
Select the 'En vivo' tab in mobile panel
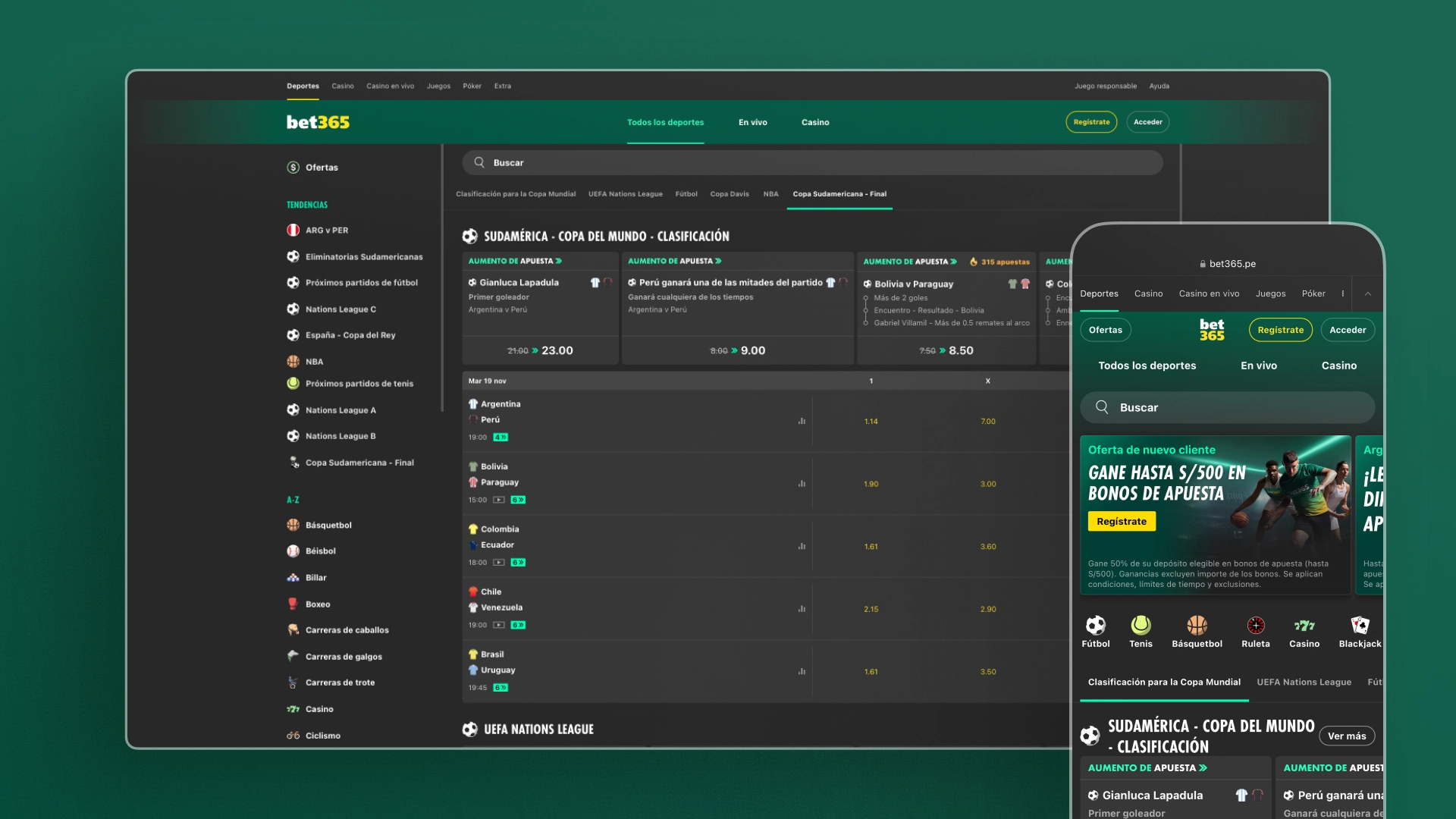tap(1259, 365)
